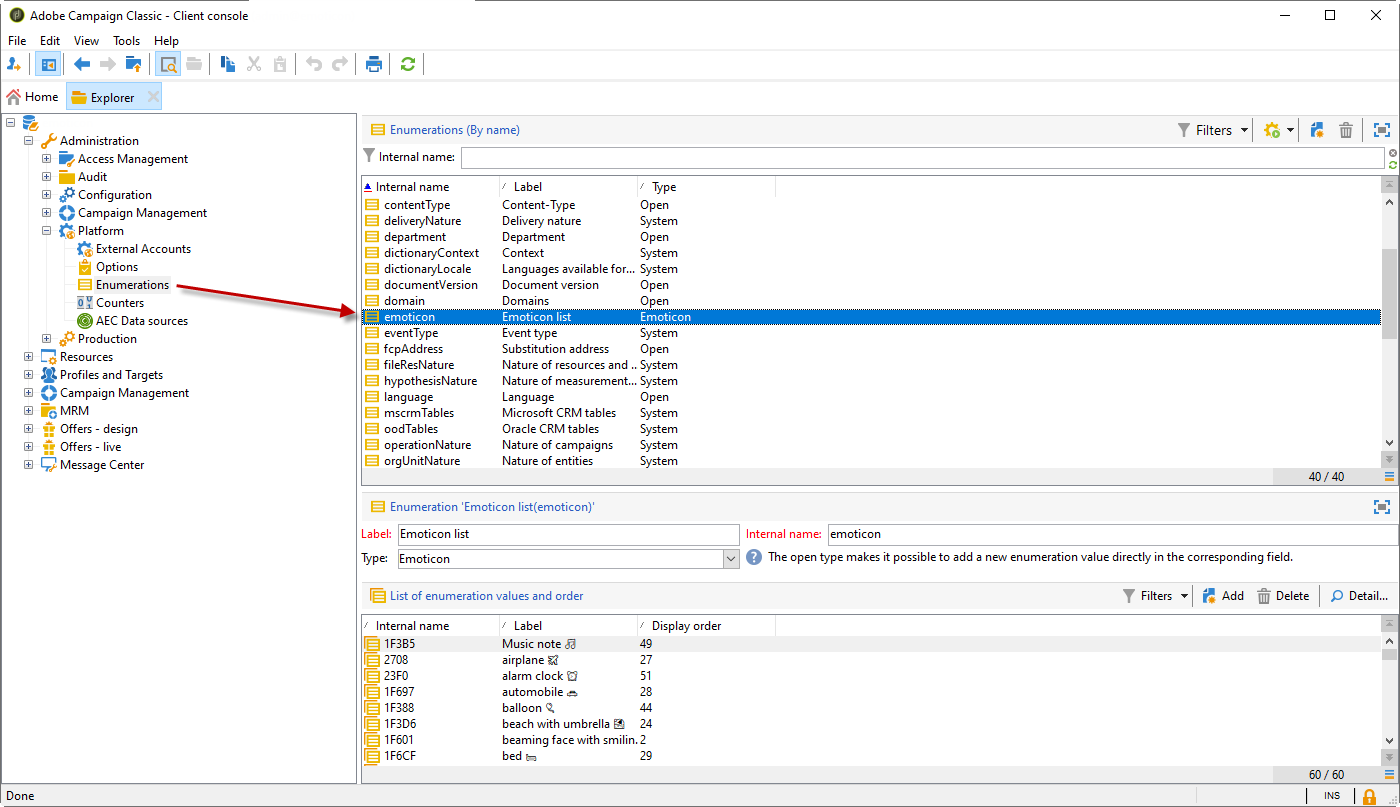Image resolution: width=1400 pixels, height=807 pixels.
Task: Select the contentType enumeration row
Action: (871, 205)
